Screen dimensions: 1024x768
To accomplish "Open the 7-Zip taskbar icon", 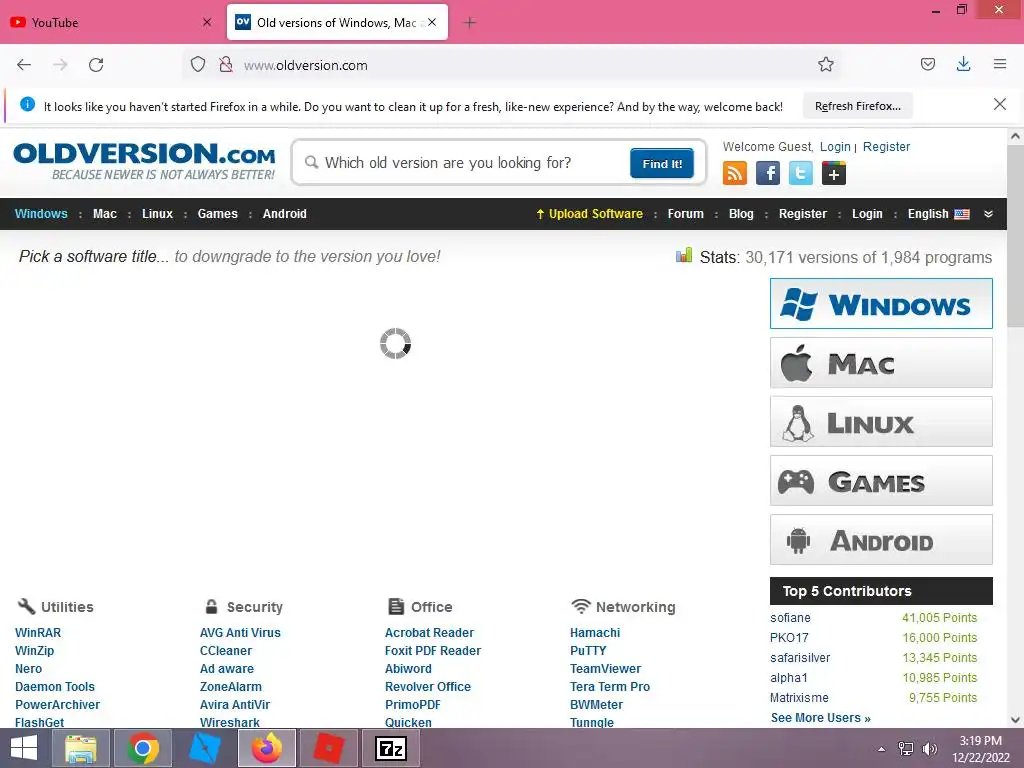I will (391, 748).
